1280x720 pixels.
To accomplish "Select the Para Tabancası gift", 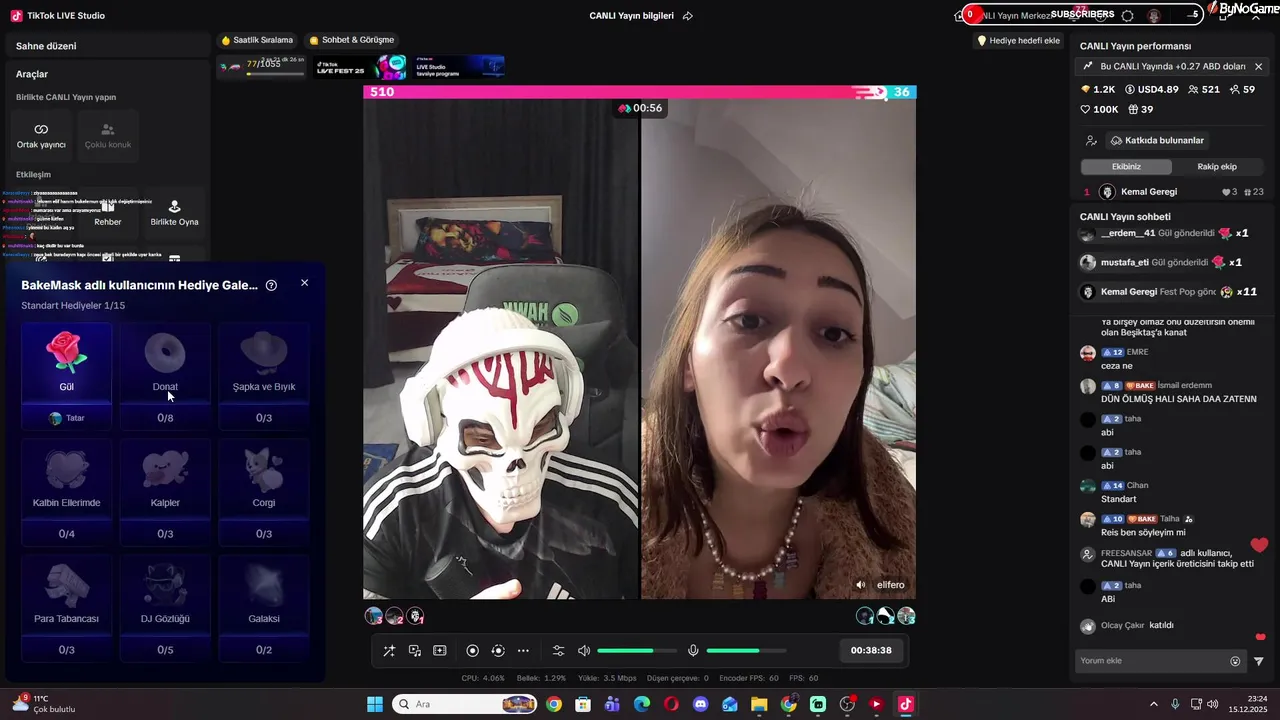I will pos(67,594).
